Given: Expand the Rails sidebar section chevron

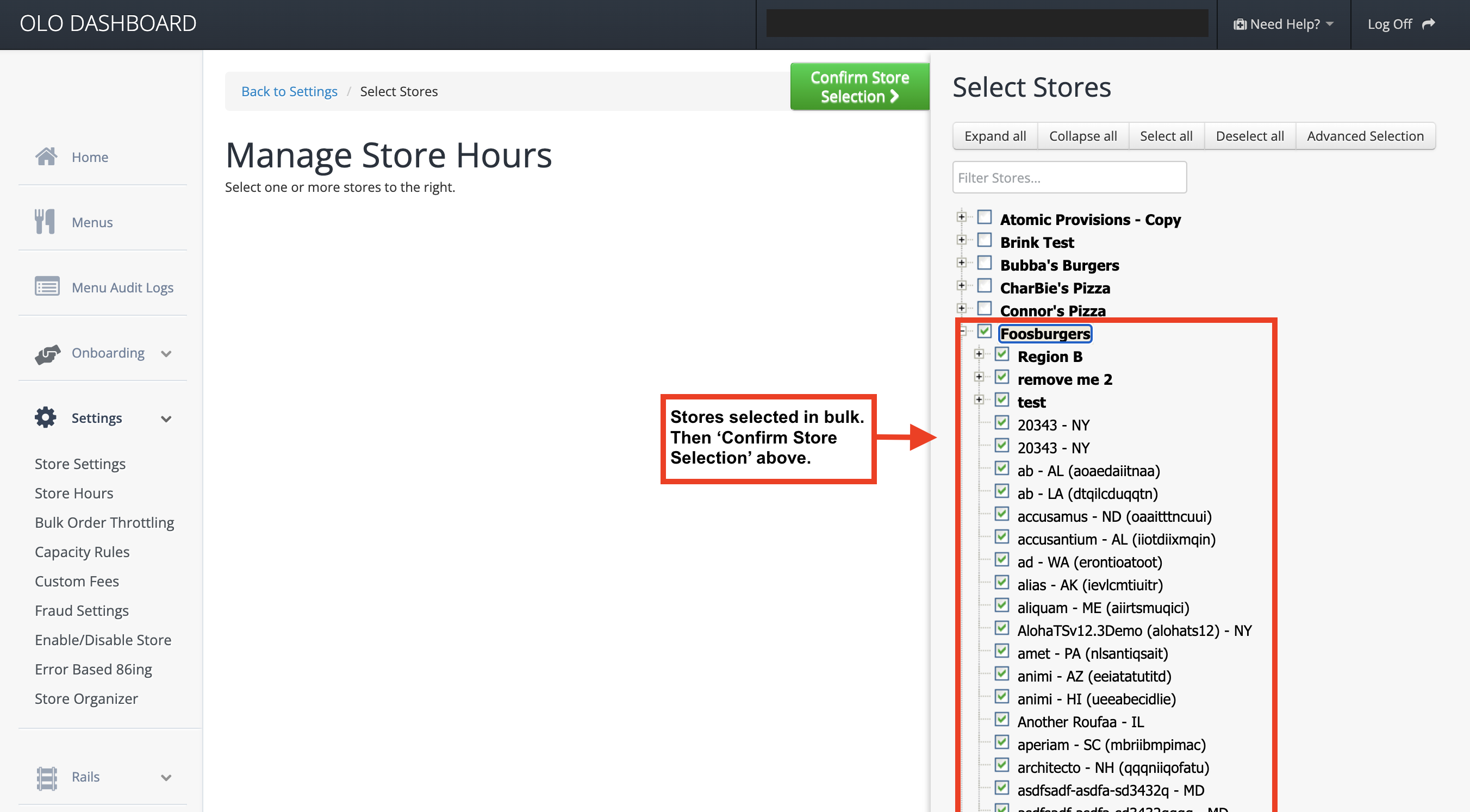Looking at the screenshot, I should pyautogui.click(x=166, y=777).
